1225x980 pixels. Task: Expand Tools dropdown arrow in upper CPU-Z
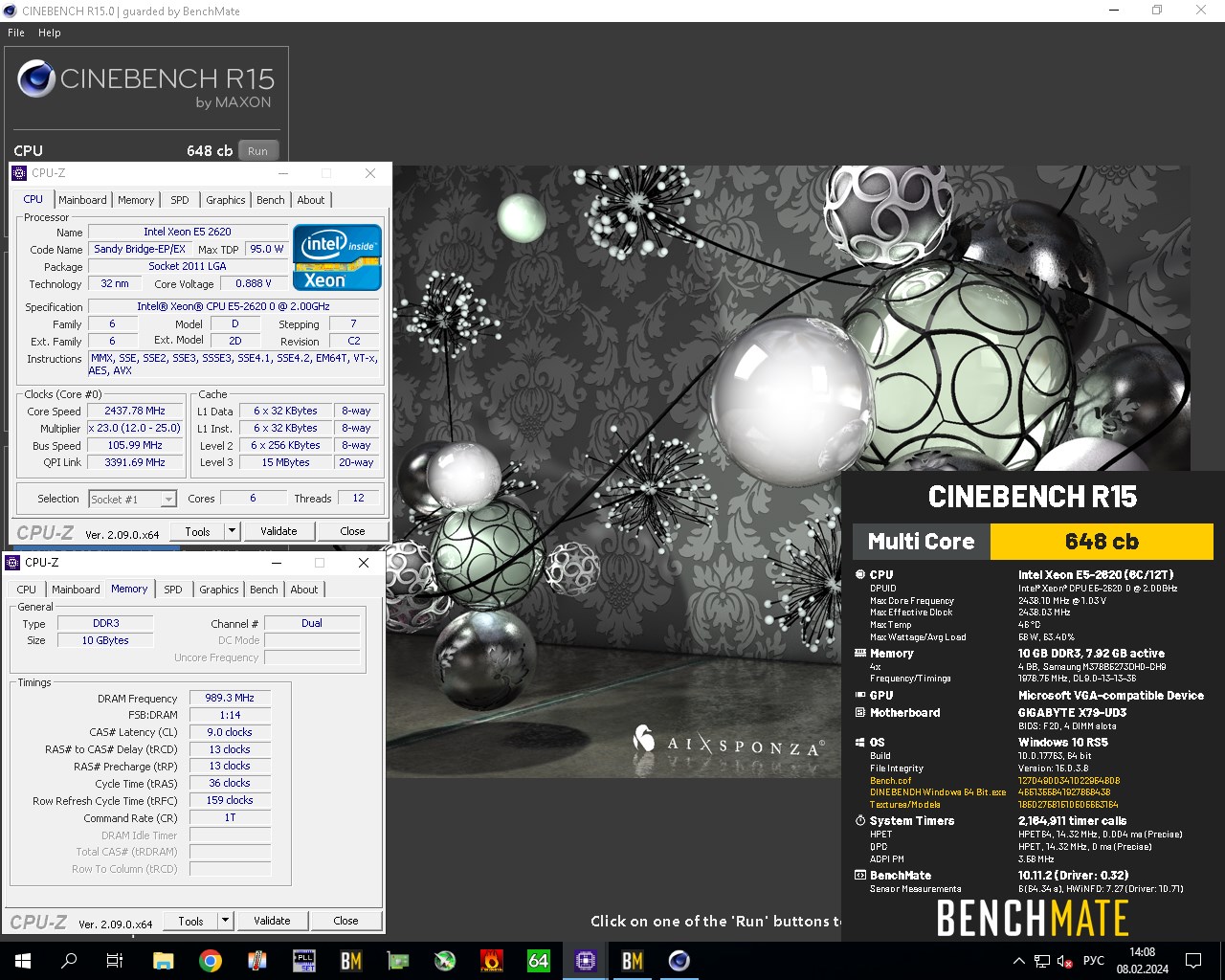click(232, 531)
